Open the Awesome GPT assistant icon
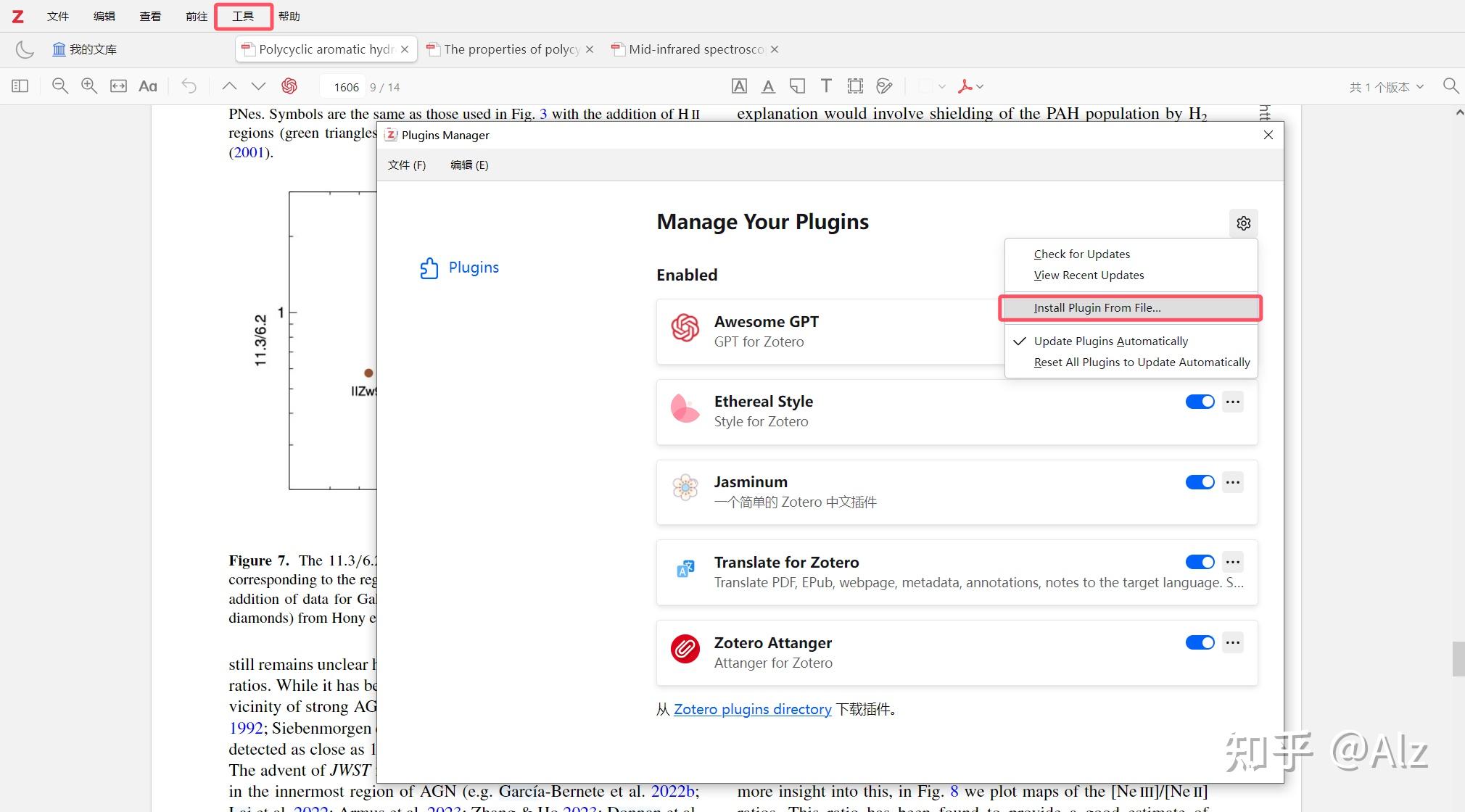 click(x=290, y=86)
